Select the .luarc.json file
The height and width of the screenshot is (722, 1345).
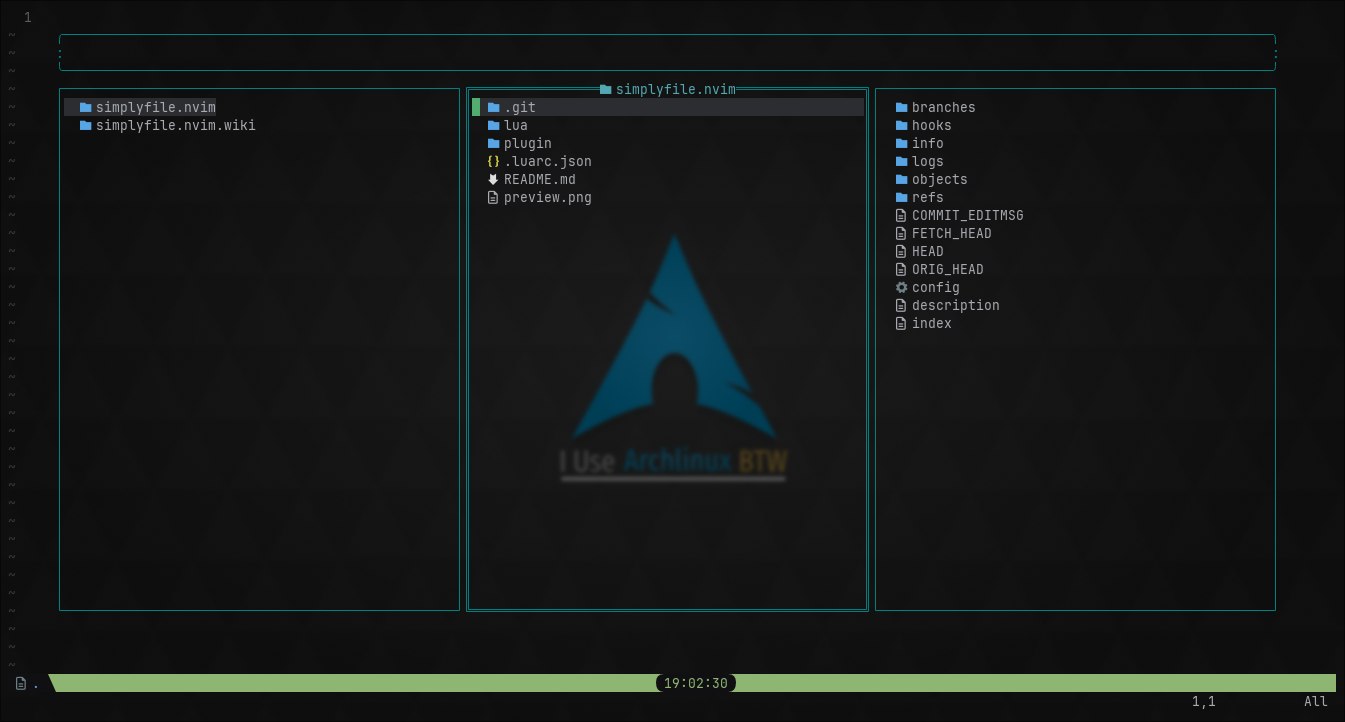[x=548, y=161]
